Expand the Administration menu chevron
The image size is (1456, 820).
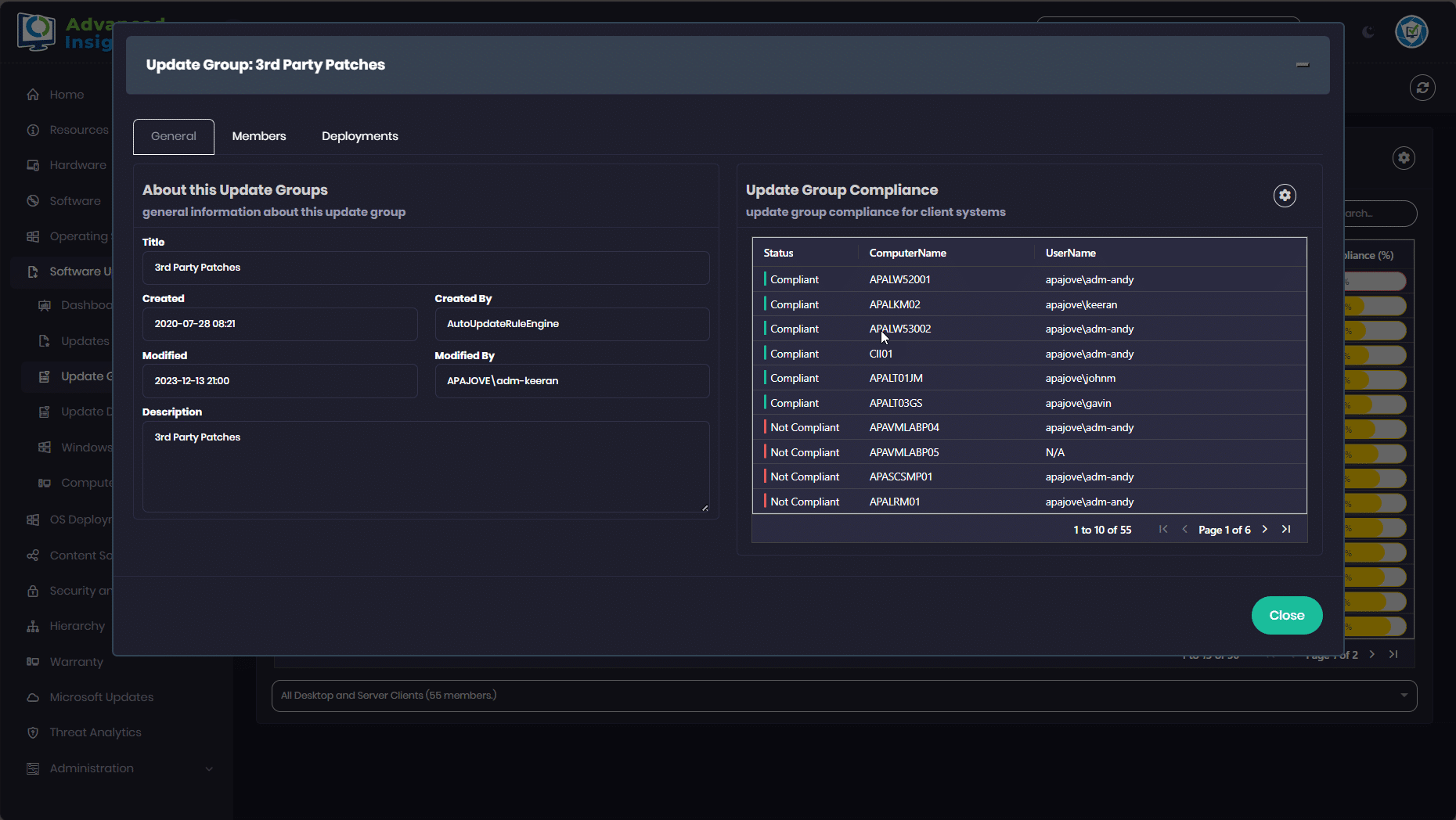pyautogui.click(x=209, y=768)
